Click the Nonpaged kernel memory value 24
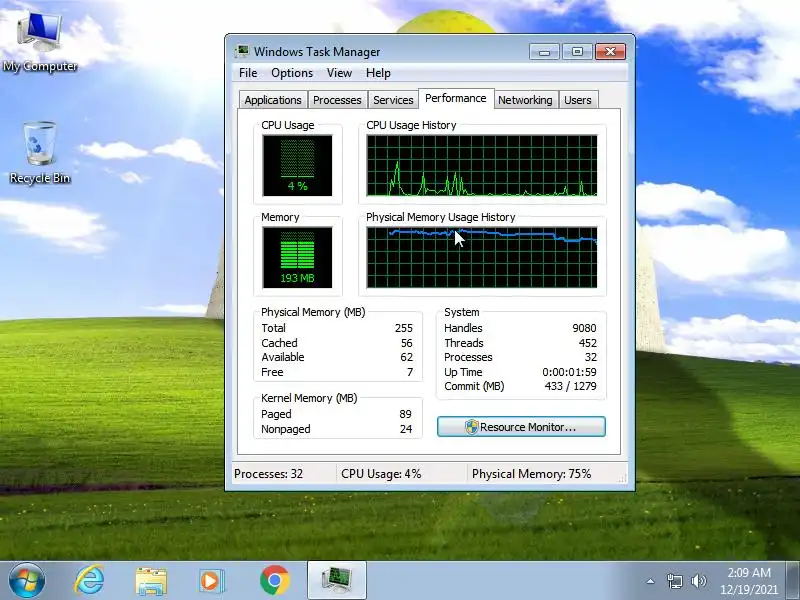Viewport: 800px width, 600px height. [x=406, y=429]
